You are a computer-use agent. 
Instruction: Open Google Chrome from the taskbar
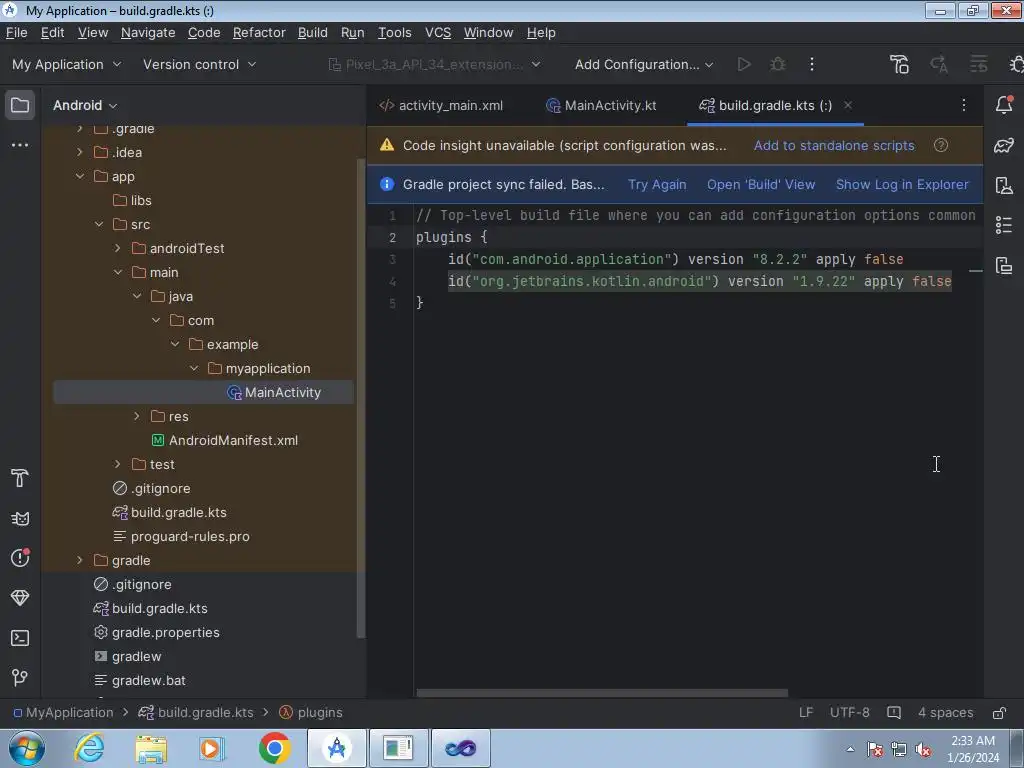(x=274, y=748)
